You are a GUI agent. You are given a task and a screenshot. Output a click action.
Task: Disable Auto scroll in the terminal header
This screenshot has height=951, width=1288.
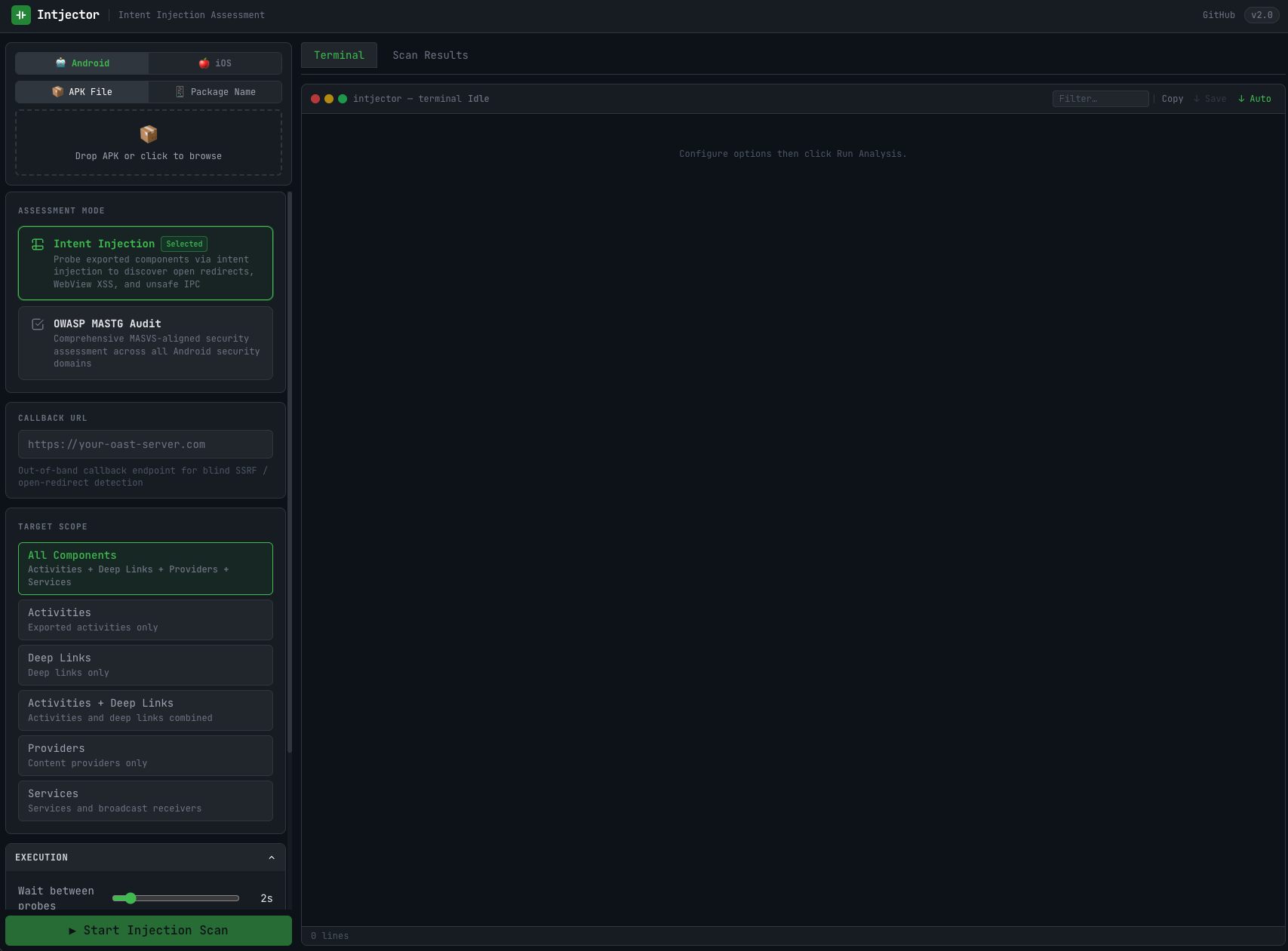[1254, 98]
